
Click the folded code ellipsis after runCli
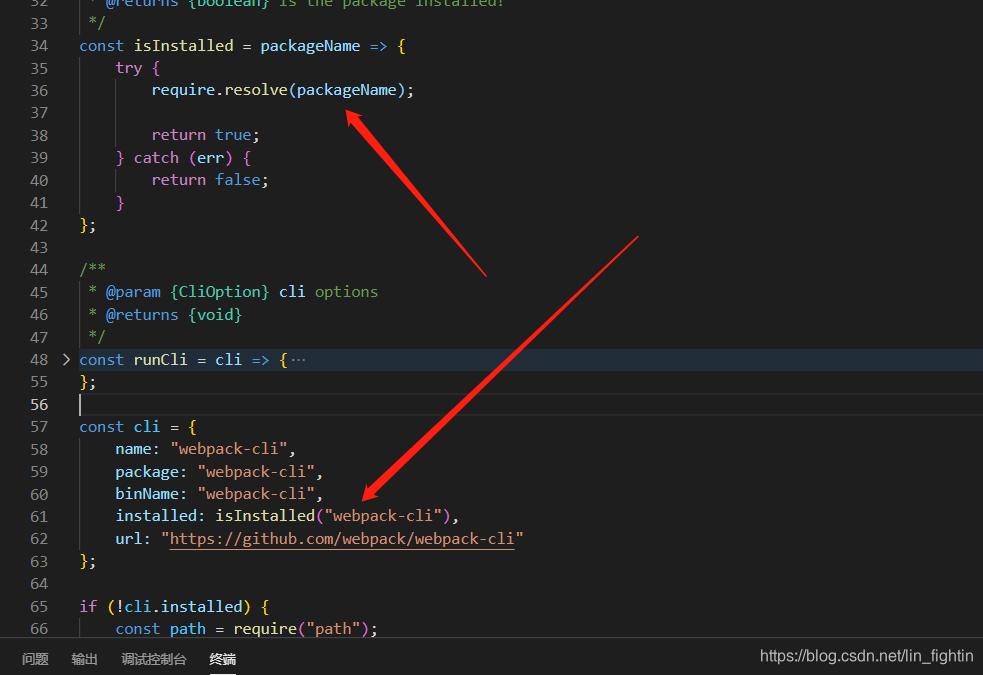click(x=298, y=360)
